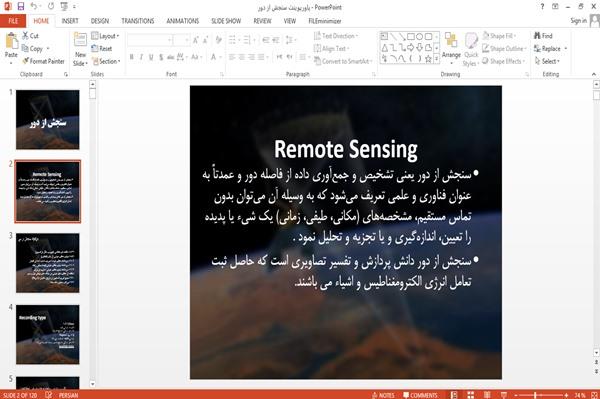Switch to the DESIGN ribbon tab
This screenshot has height=399, width=600.
(99, 21)
